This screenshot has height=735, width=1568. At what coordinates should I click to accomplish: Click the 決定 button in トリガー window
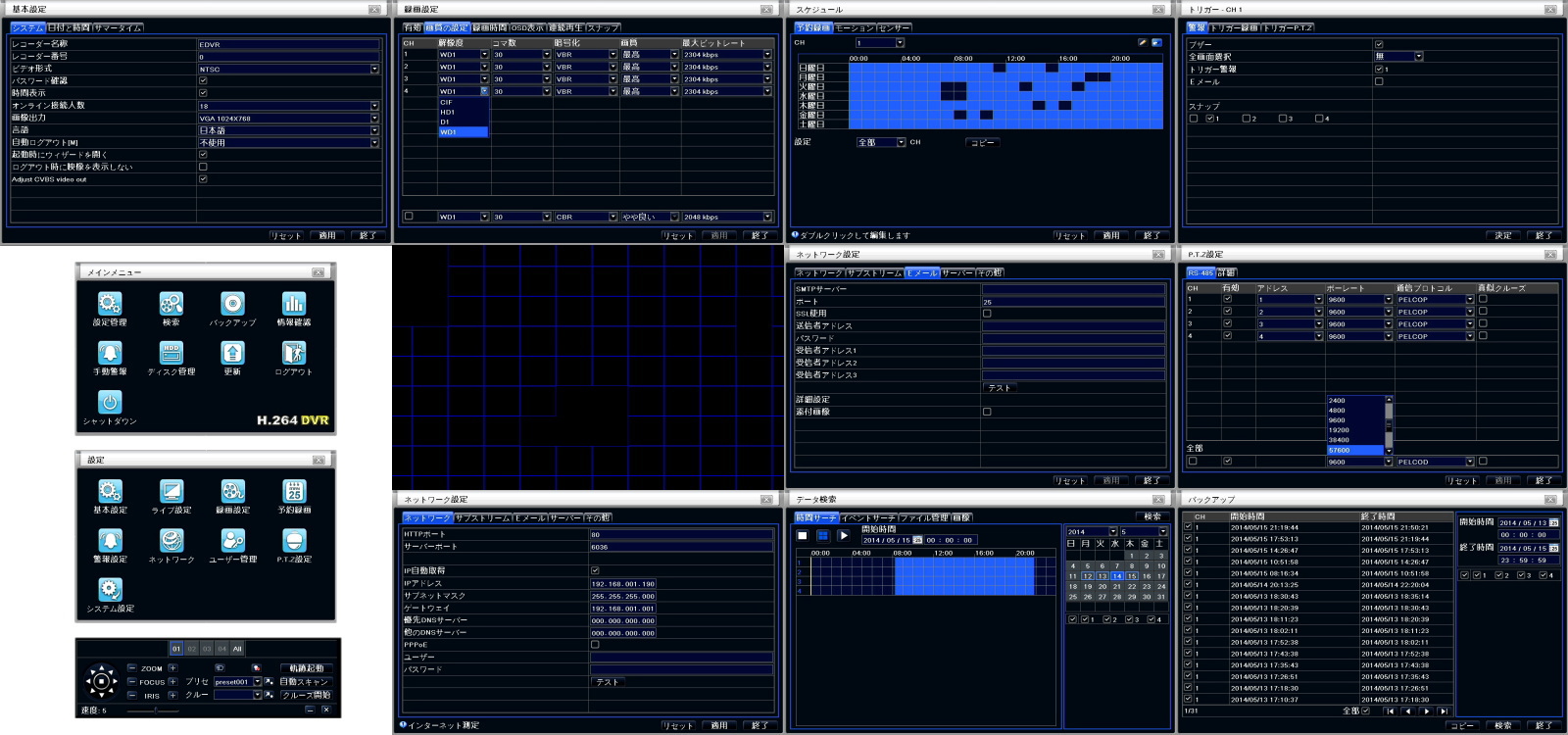pos(1503,235)
